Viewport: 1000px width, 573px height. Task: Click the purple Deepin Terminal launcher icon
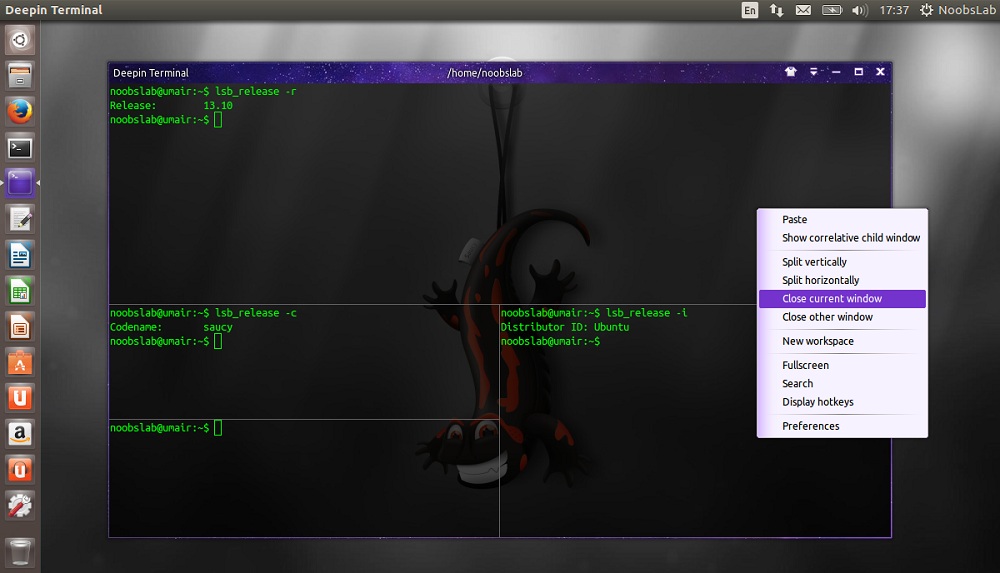coord(20,184)
